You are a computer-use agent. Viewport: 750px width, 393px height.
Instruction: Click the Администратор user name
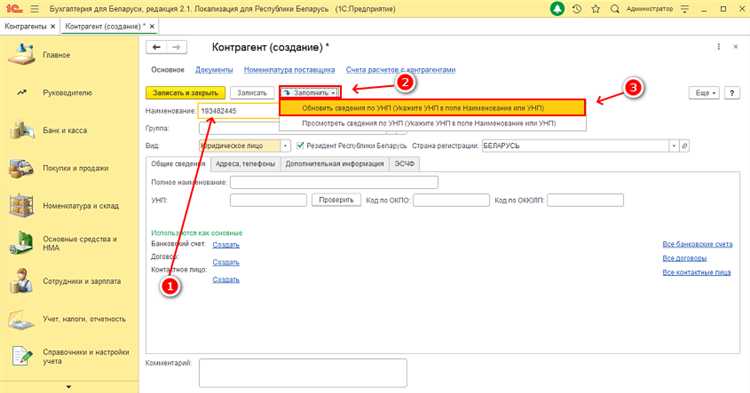click(650, 9)
